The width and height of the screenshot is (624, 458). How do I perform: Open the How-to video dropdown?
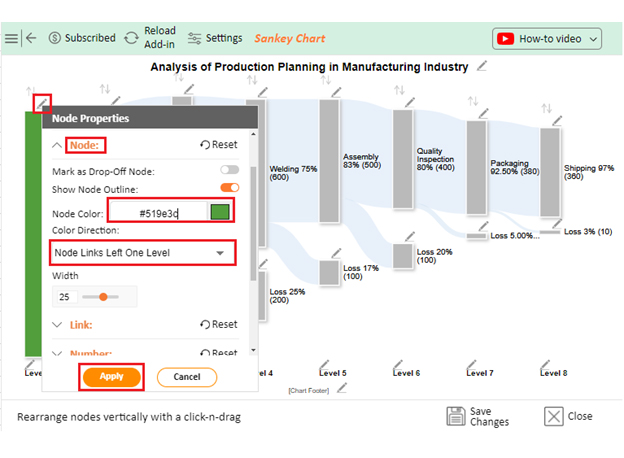(x=547, y=39)
